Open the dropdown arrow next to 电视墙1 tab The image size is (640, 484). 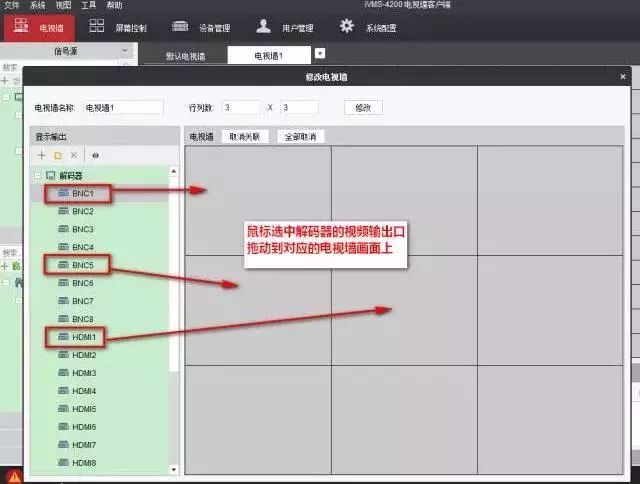coord(320,54)
